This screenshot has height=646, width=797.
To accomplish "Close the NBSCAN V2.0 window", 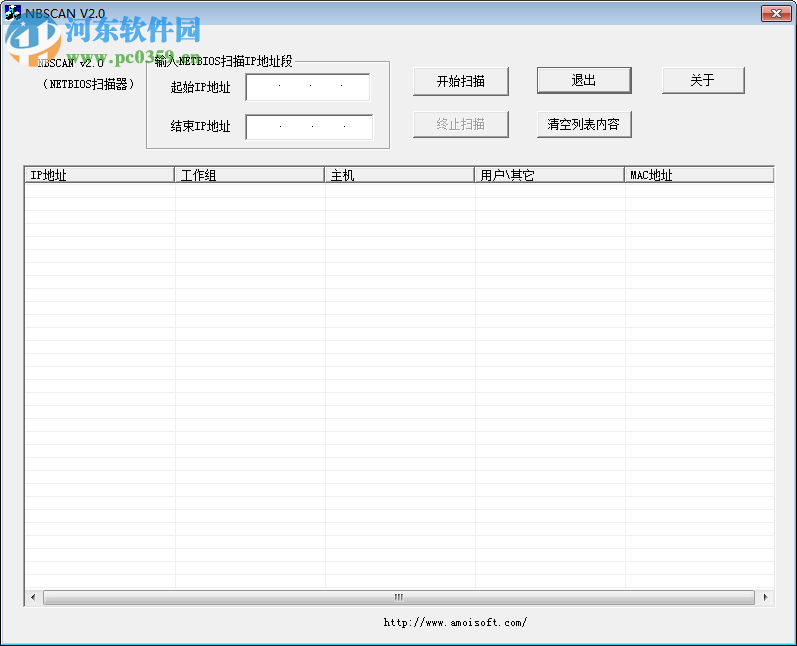I will click(x=776, y=13).
